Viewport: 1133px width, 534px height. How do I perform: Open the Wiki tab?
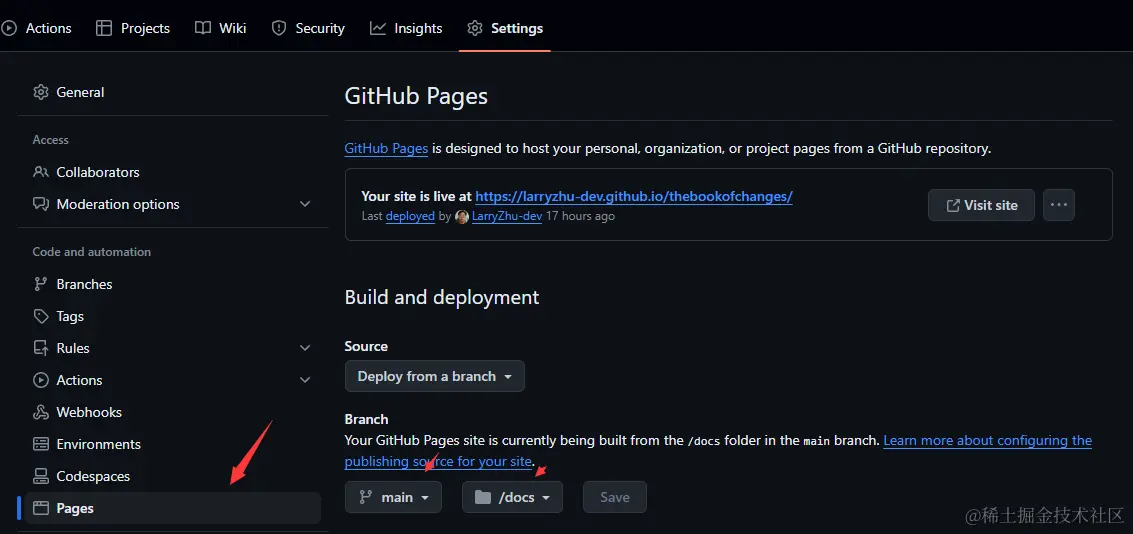coord(220,28)
